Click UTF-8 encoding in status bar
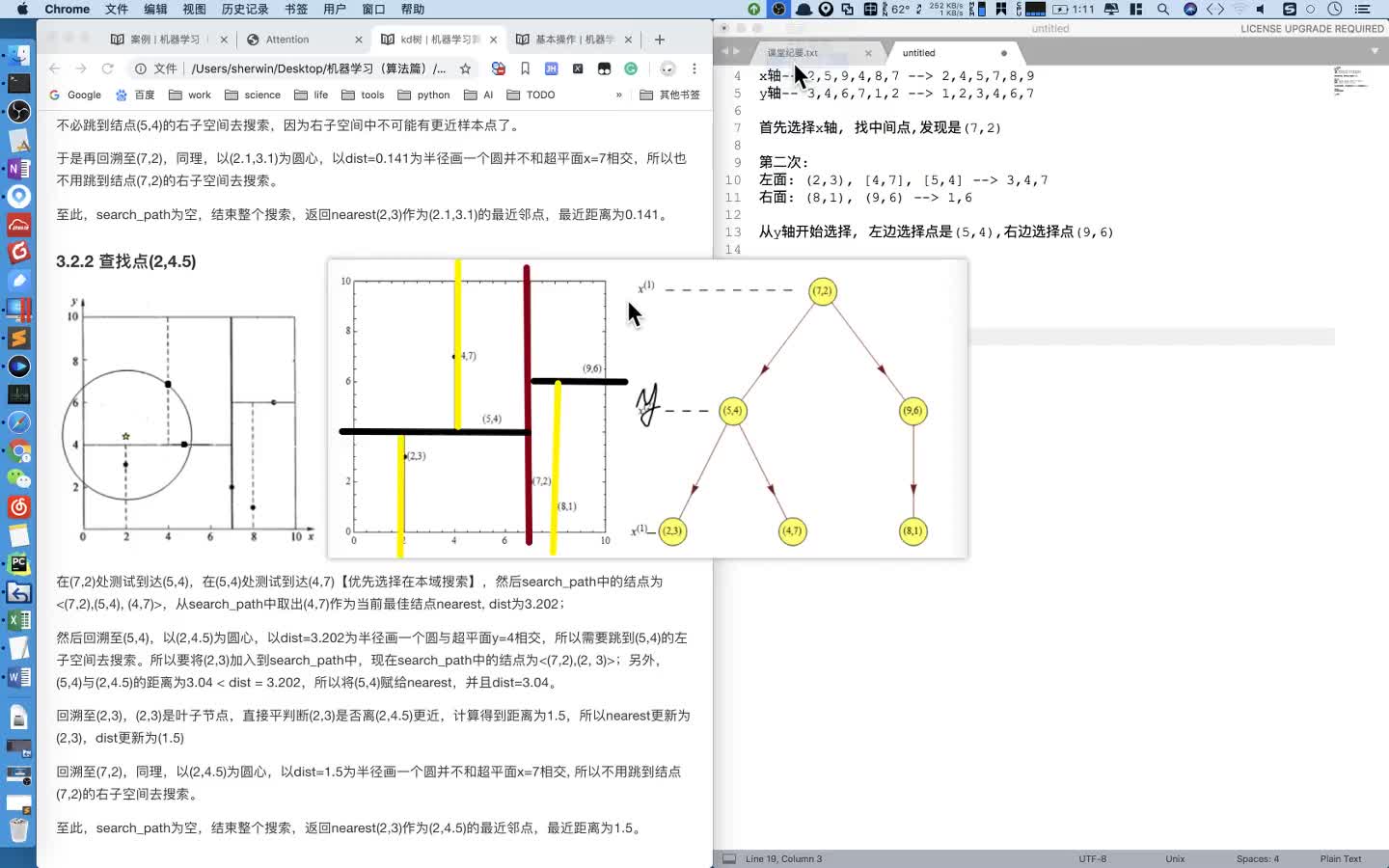Viewport: 1389px width, 868px height. tap(1093, 858)
